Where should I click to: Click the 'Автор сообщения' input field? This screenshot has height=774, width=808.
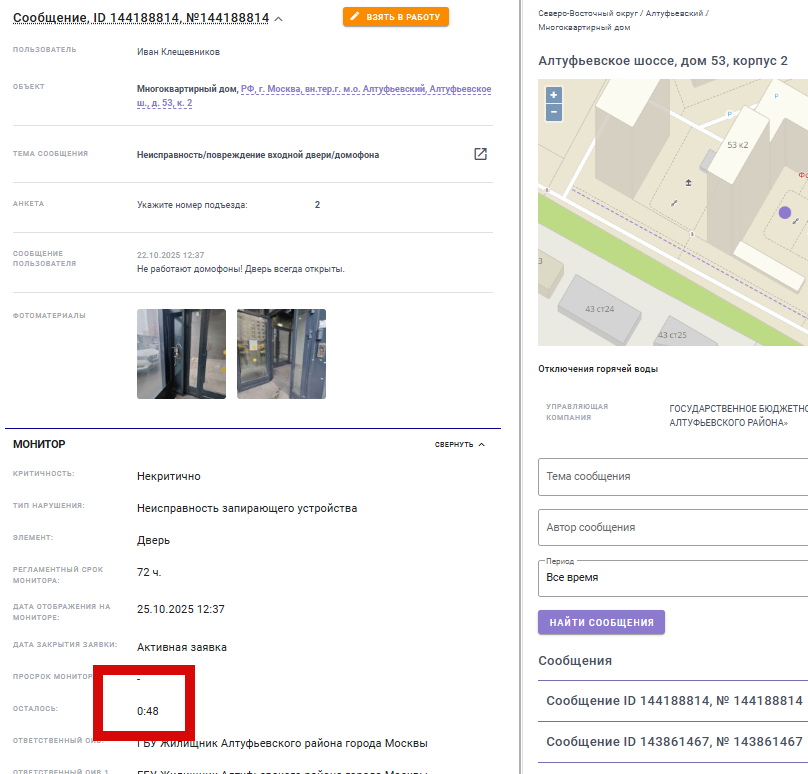coord(673,528)
